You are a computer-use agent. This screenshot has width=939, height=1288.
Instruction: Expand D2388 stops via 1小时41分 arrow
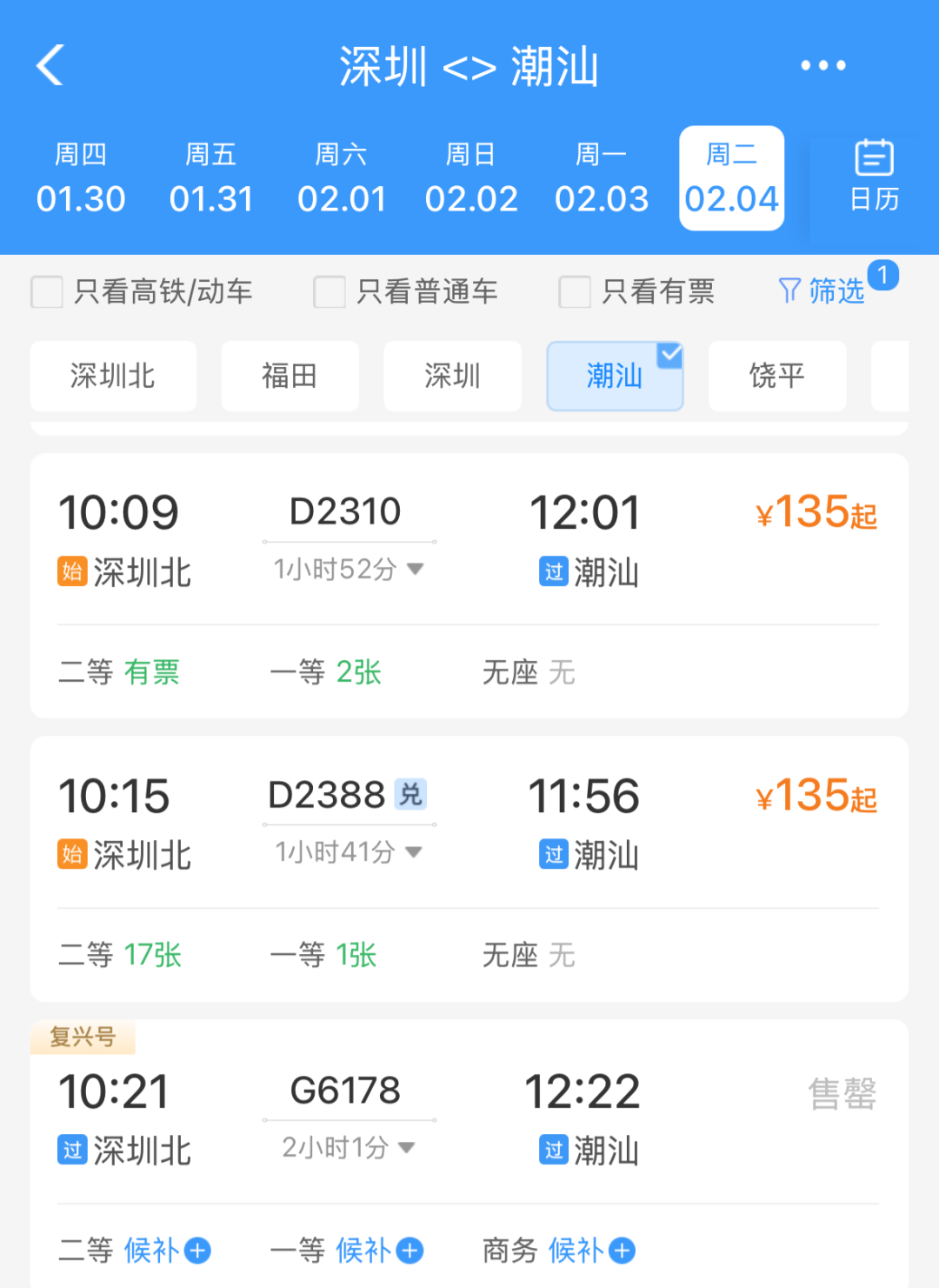click(414, 851)
